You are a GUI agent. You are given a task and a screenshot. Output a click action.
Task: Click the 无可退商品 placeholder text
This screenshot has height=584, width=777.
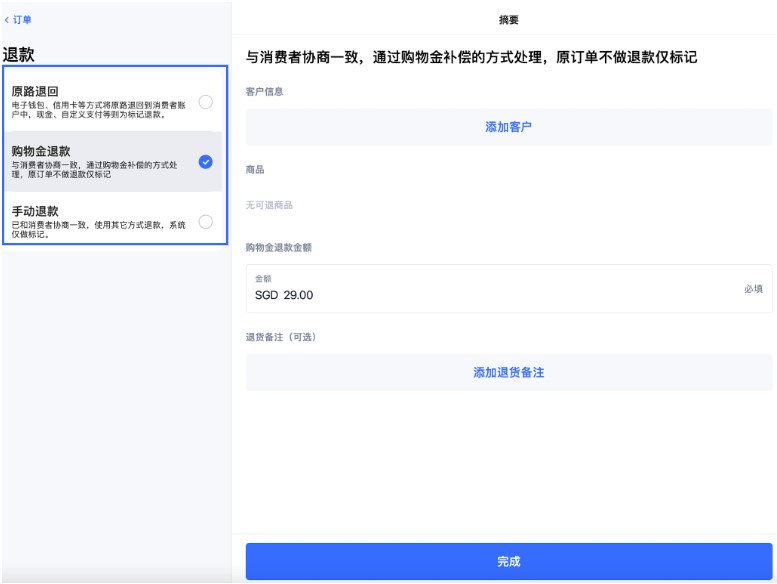click(x=270, y=205)
